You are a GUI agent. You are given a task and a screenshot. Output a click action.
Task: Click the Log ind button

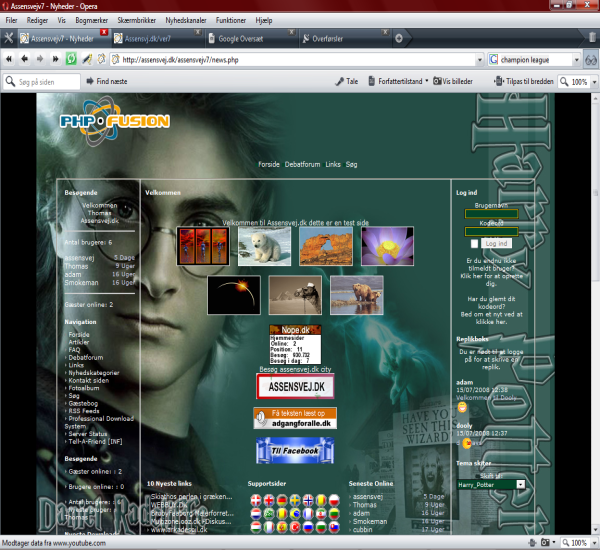pos(496,243)
